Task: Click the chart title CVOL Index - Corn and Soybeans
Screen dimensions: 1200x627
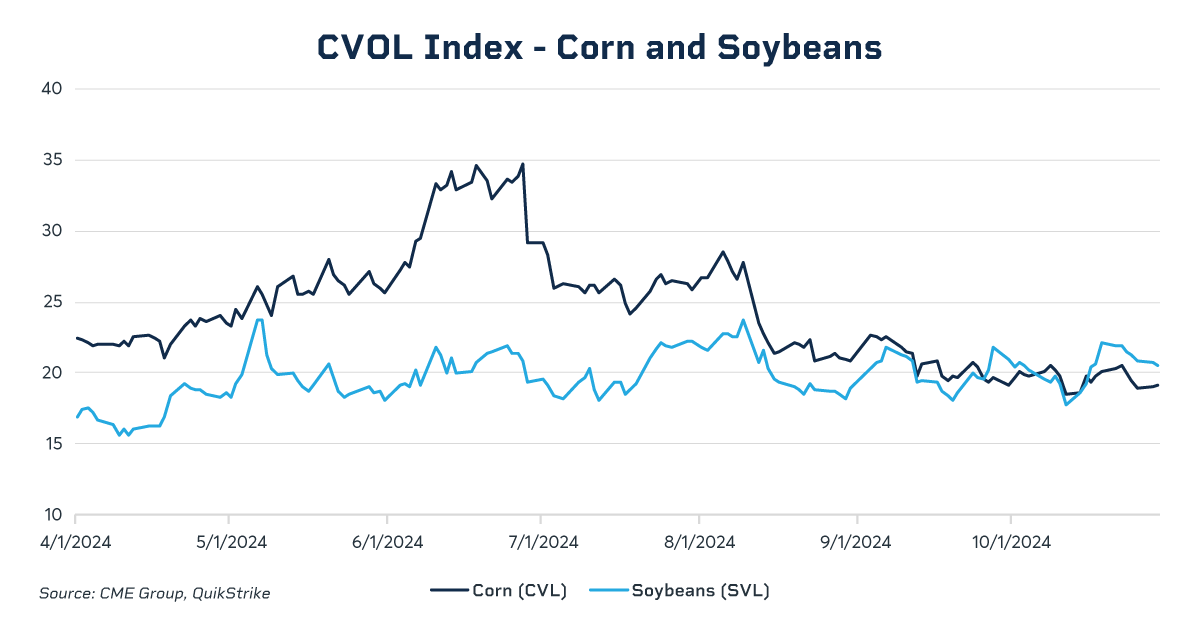Action: [x=599, y=47]
